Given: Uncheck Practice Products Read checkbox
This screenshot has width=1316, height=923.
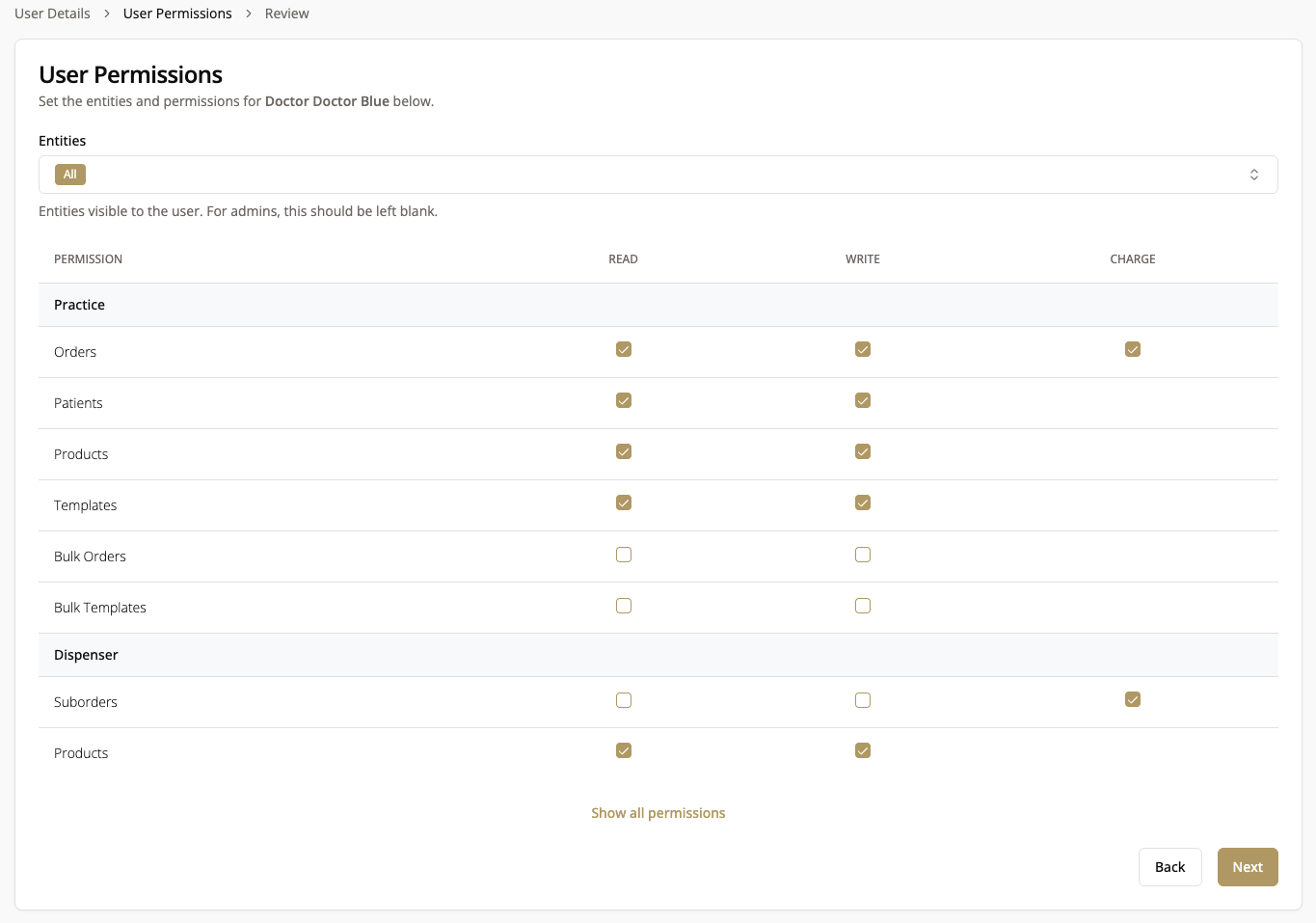Looking at the screenshot, I should pyautogui.click(x=624, y=451).
